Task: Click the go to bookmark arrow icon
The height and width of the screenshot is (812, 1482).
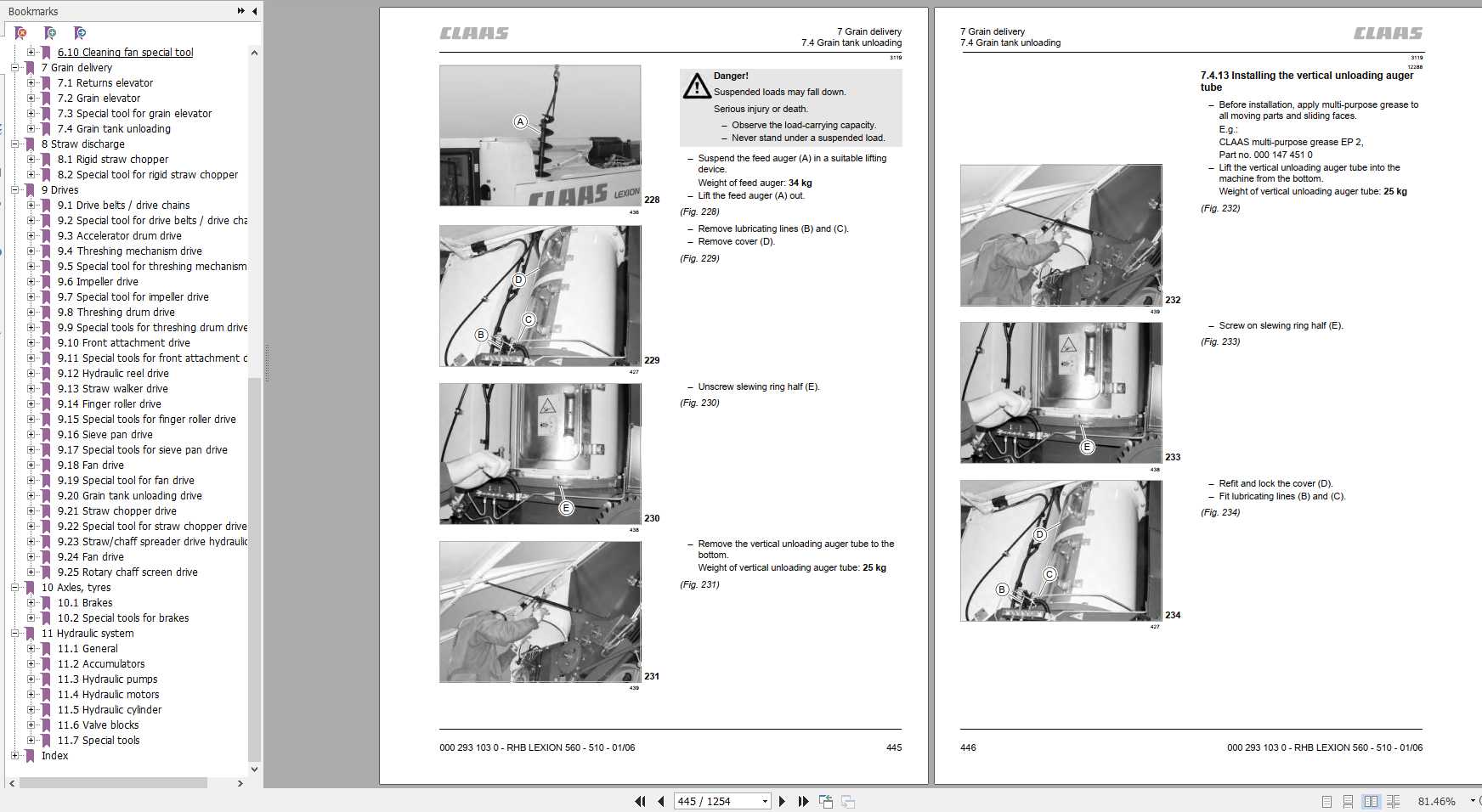Action: pos(80,33)
